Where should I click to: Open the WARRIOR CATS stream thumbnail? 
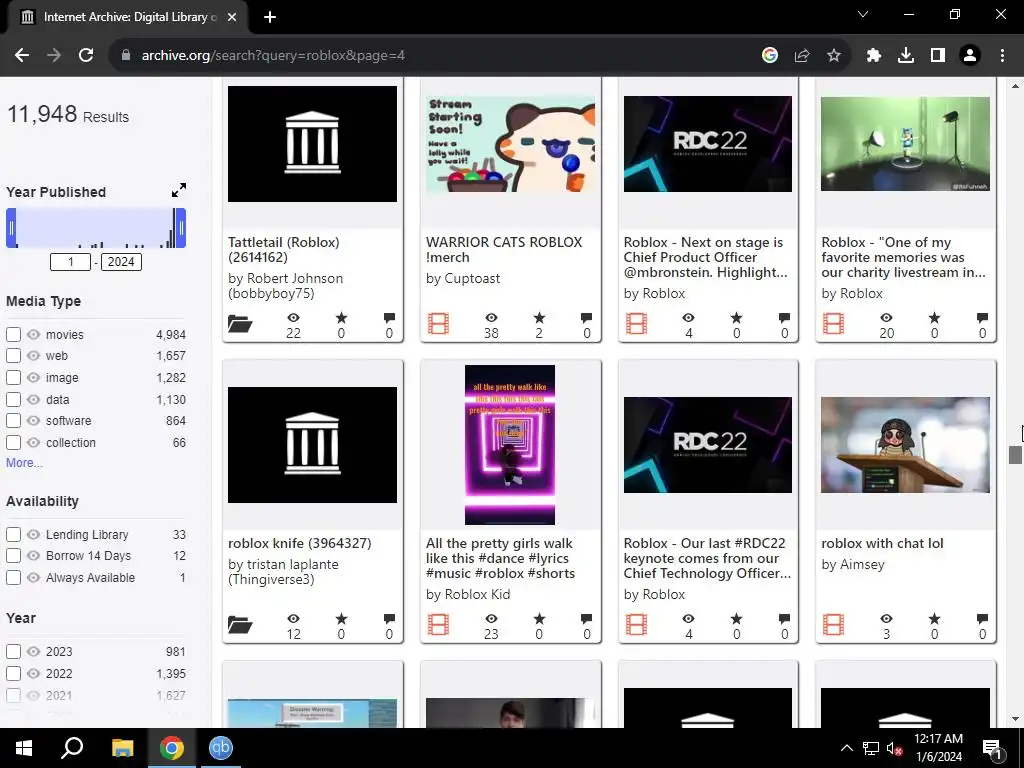pyautogui.click(x=510, y=144)
